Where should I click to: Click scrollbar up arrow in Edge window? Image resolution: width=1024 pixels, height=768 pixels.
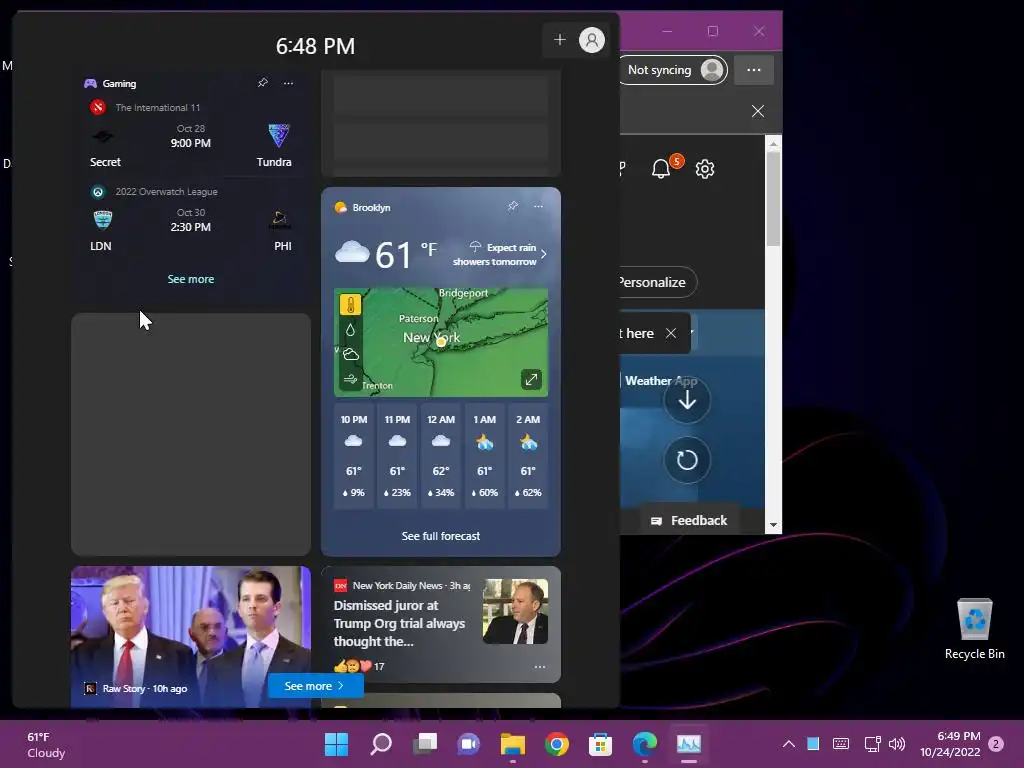coord(773,143)
